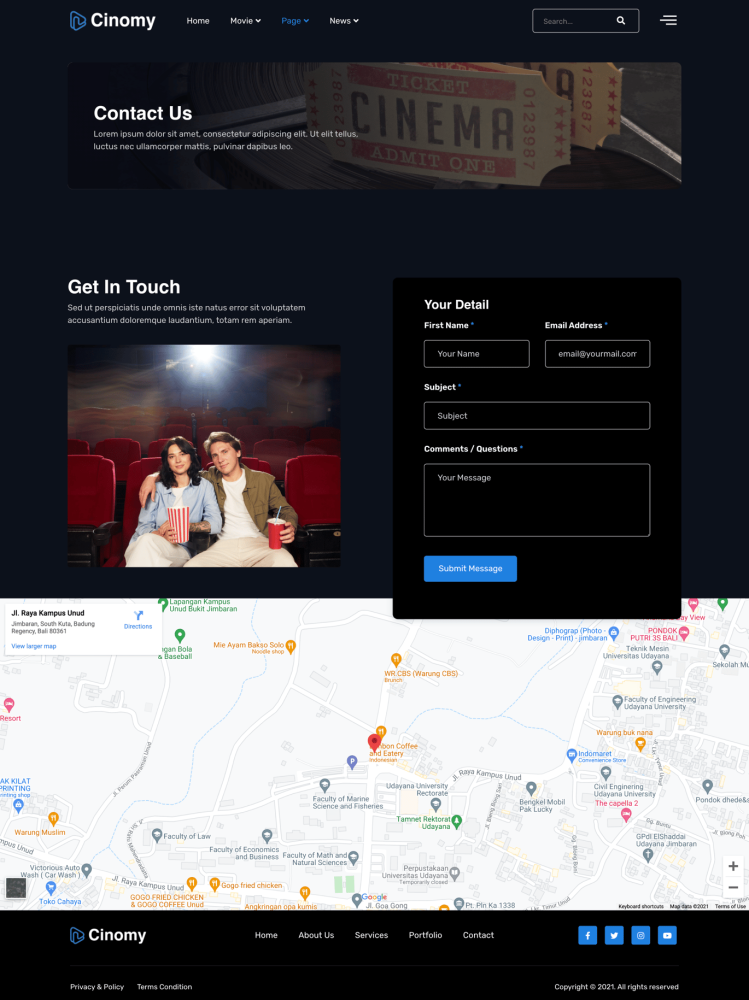This screenshot has width=749, height=1000.
Task: Expand the Page dropdown menu
Action: pos(295,21)
